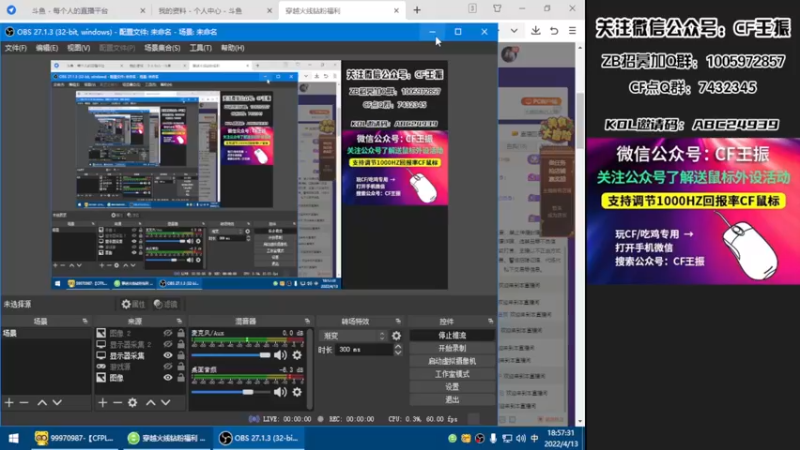
Task: Pop out the 来源 dock panel
Action: 179,321
